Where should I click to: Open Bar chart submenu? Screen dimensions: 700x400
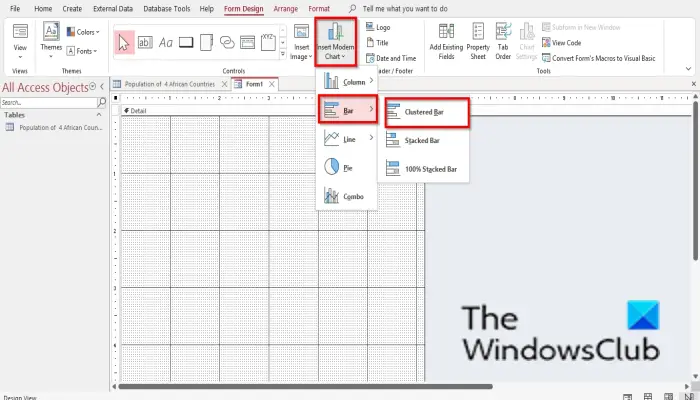click(x=348, y=109)
